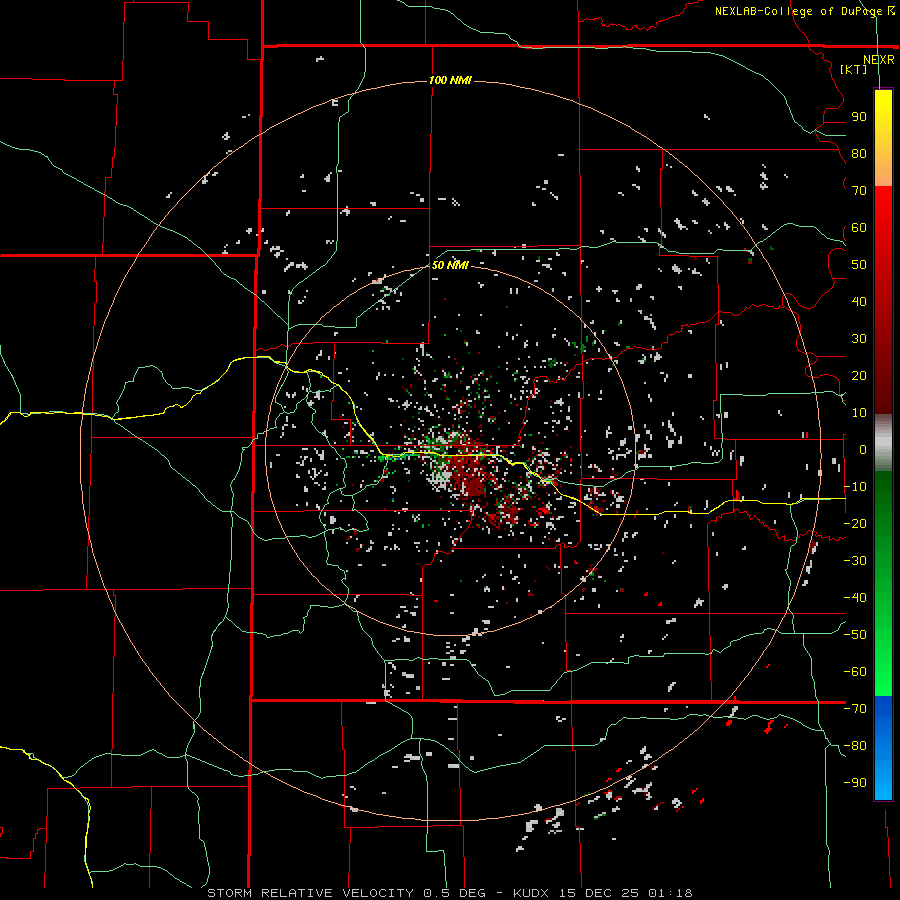Click the '-60' scale value label
Viewport: 900px width, 900px height.
[855, 672]
